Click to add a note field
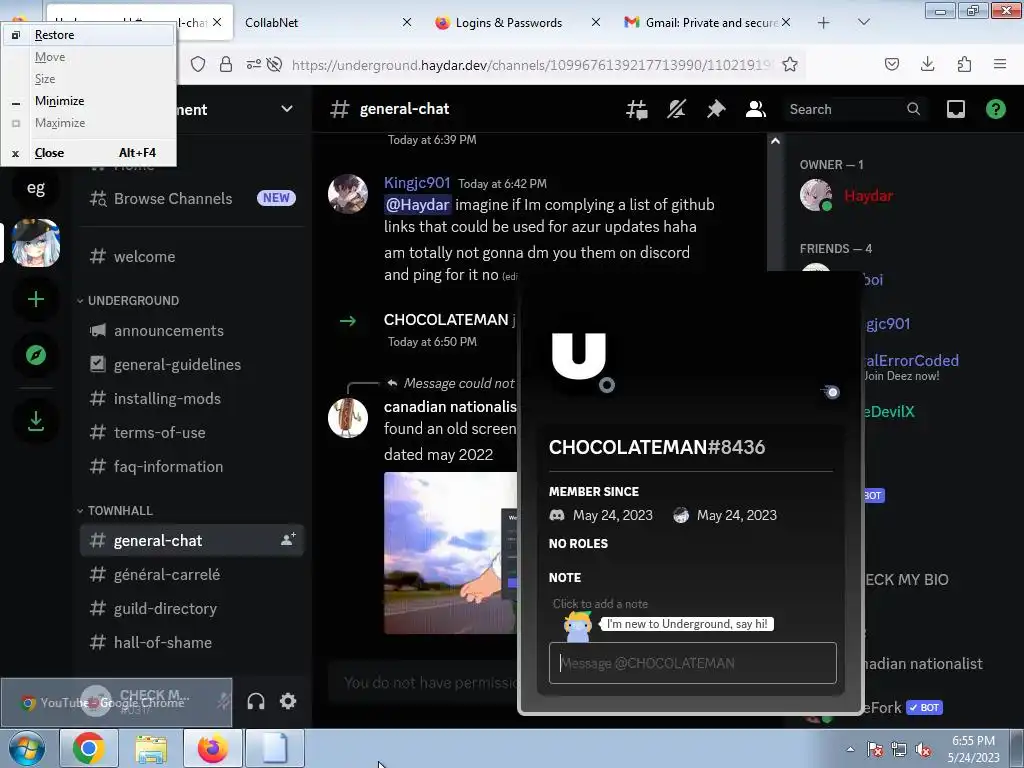This screenshot has height=768, width=1024. [691, 604]
